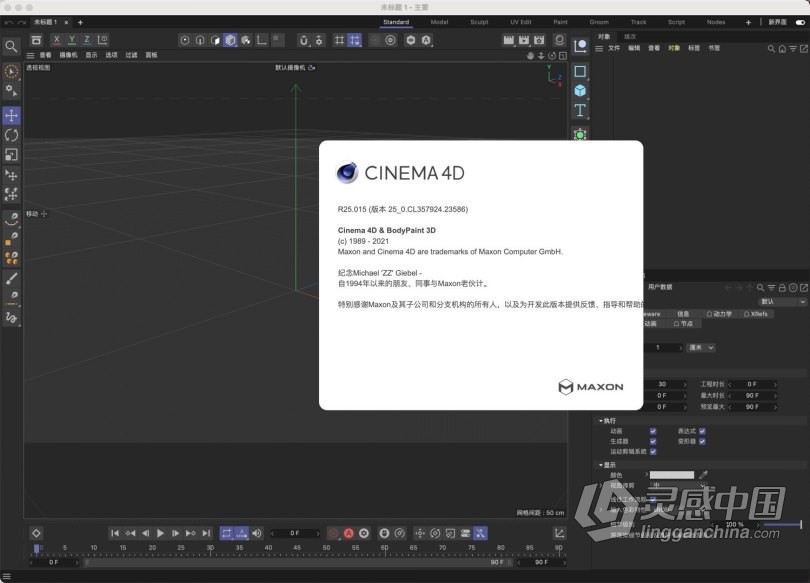The image size is (810, 583).
Task: Toggle the X axis lock
Action: pyautogui.click(x=56, y=40)
